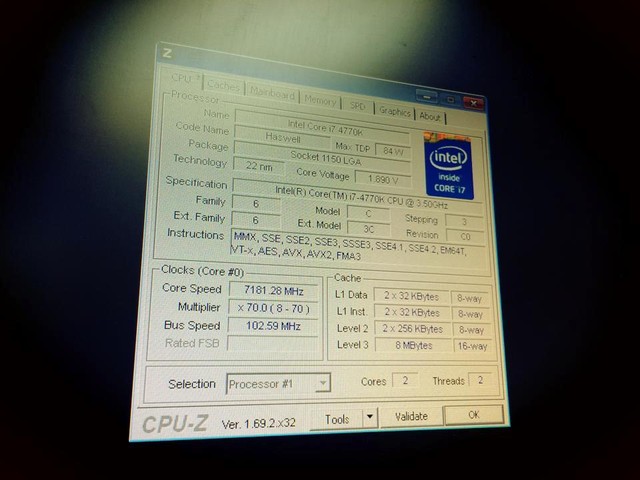Screen dimensions: 640x480
Task: Click the Ext. Model value 3C
Action: point(369,229)
